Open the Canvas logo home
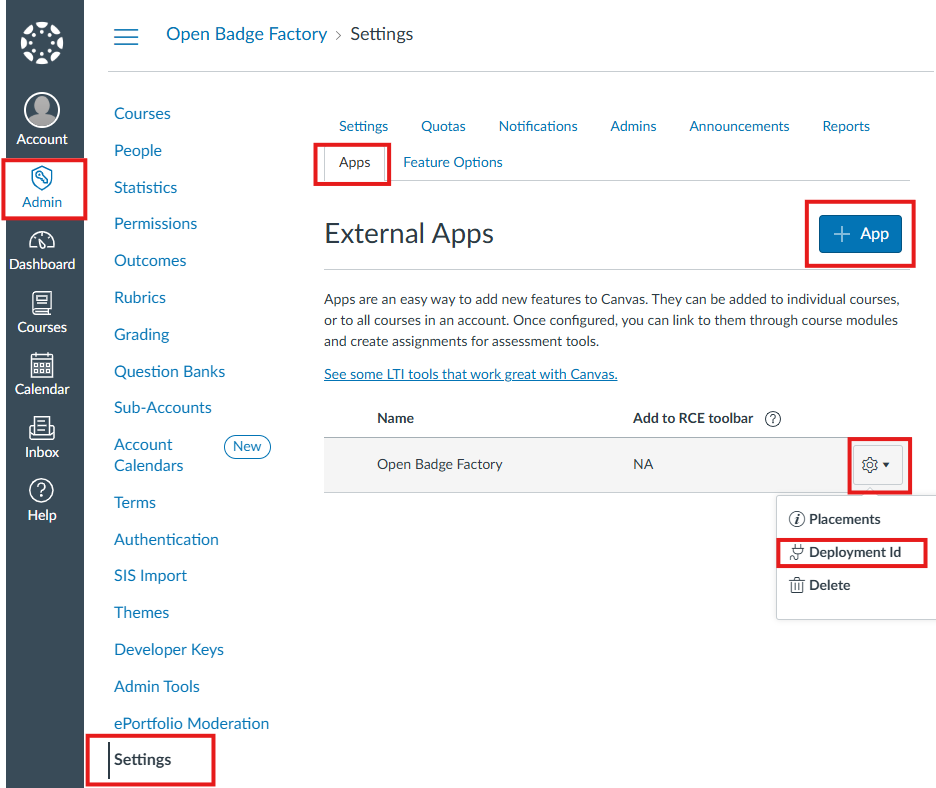Image resolution: width=936 pixels, height=788 pixels. click(42, 42)
